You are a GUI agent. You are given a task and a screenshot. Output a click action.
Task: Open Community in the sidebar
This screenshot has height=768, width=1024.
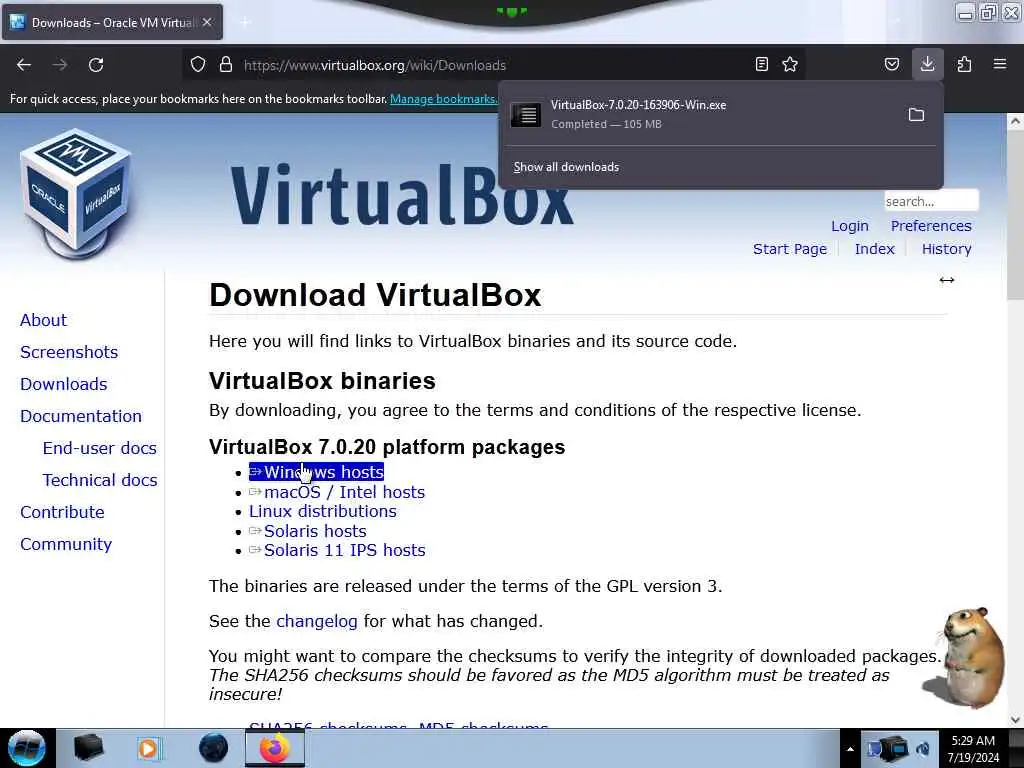click(x=66, y=544)
